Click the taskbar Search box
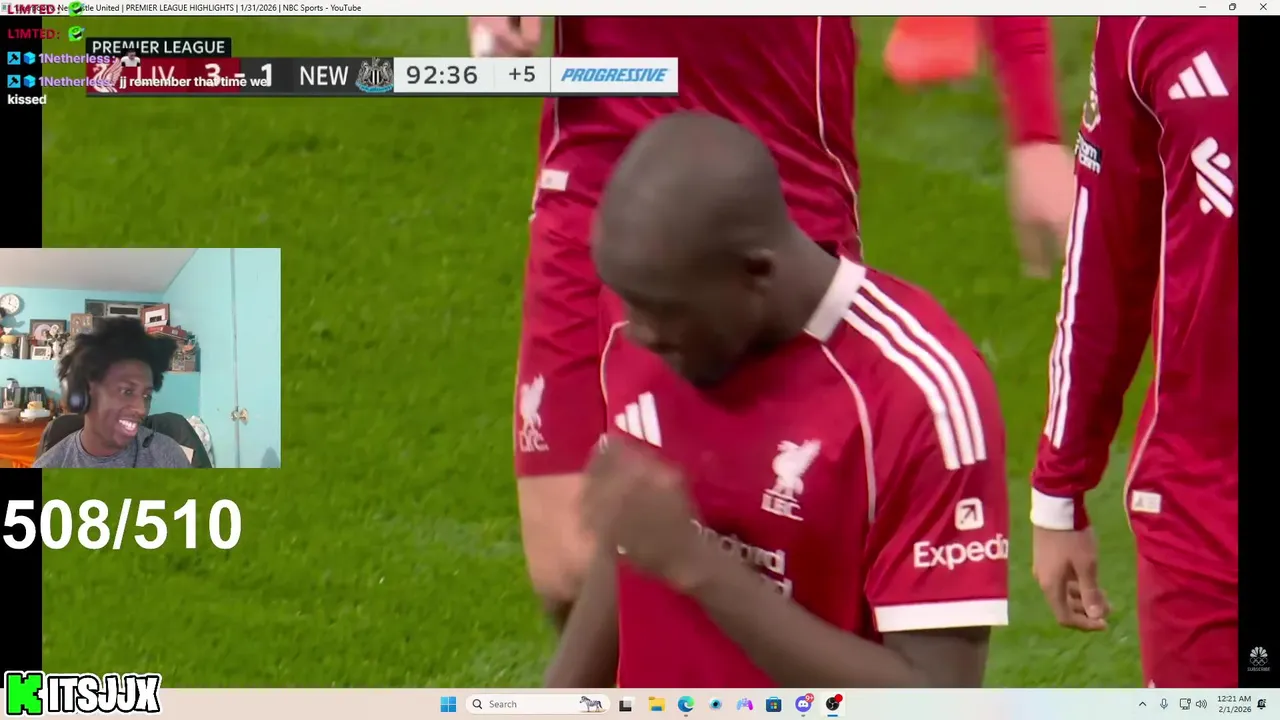 [x=537, y=704]
